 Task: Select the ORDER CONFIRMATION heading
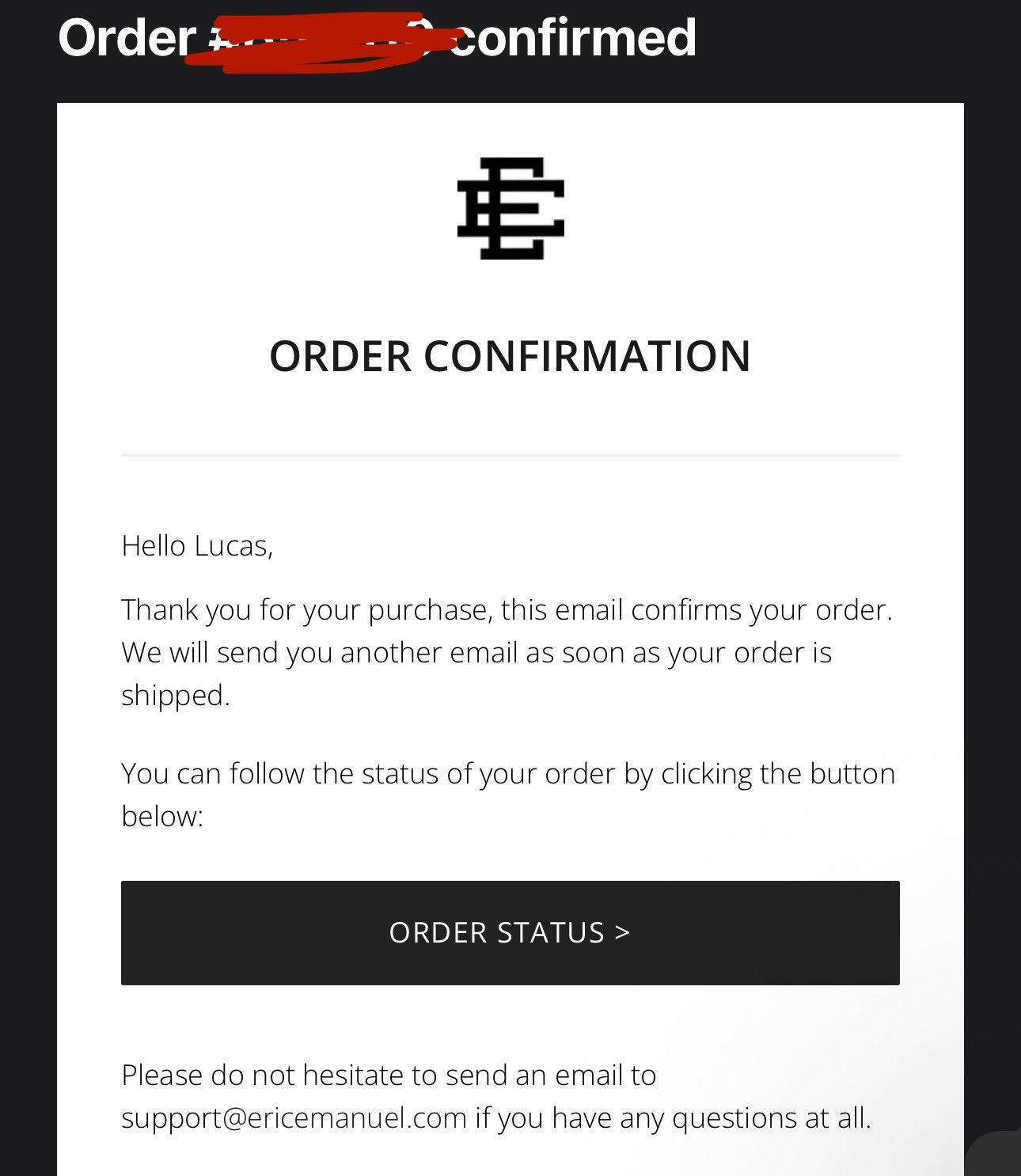tap(511, 356)
